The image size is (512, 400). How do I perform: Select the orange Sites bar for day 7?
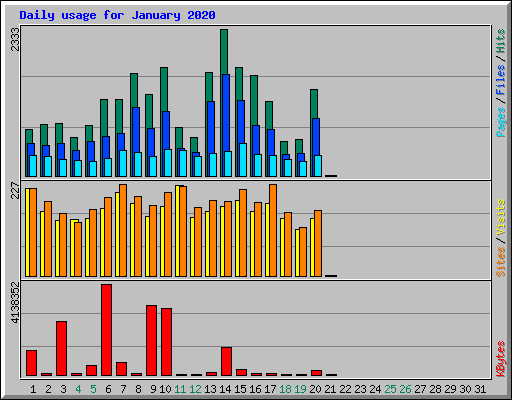[x=123, y=230]
